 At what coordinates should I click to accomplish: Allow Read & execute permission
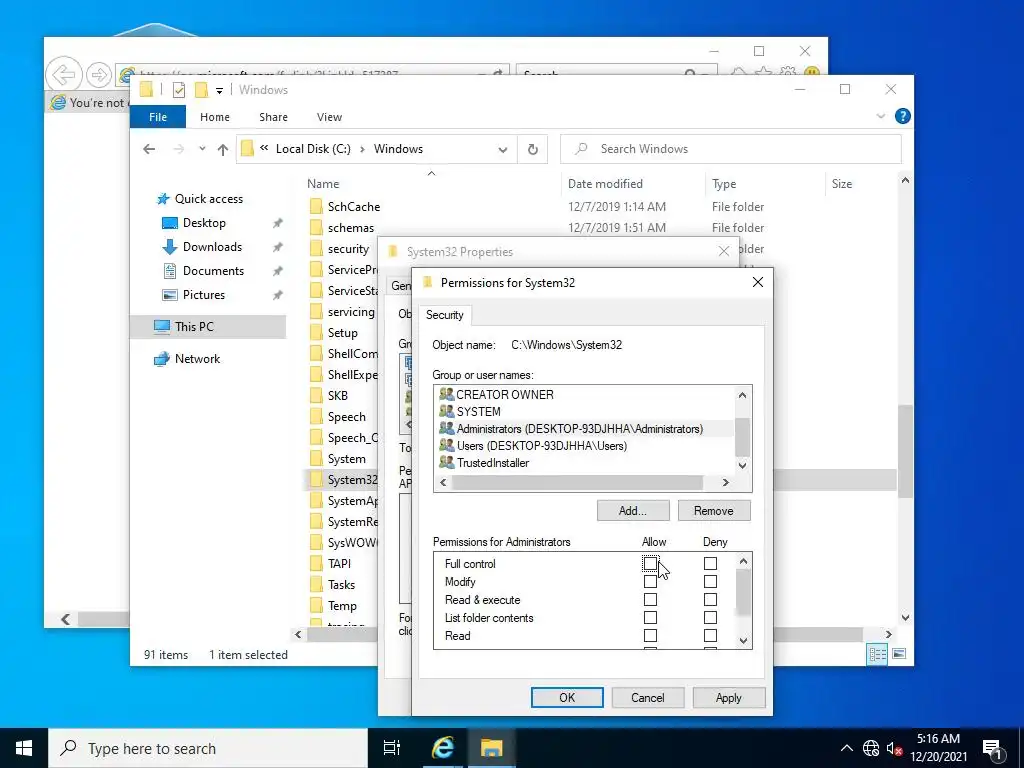coord(650,600)
